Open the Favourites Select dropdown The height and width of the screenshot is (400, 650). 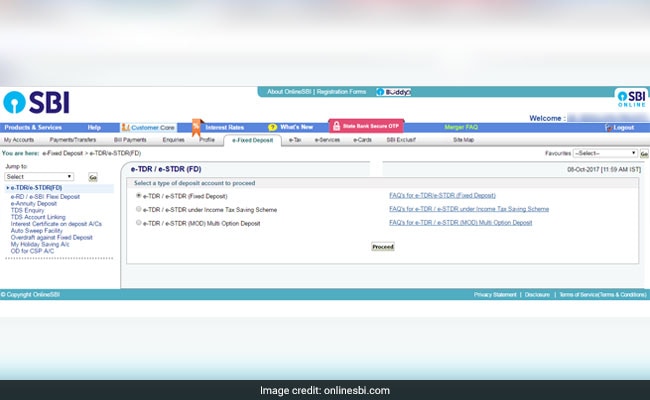pyautogui.click(x=605, y=153)
